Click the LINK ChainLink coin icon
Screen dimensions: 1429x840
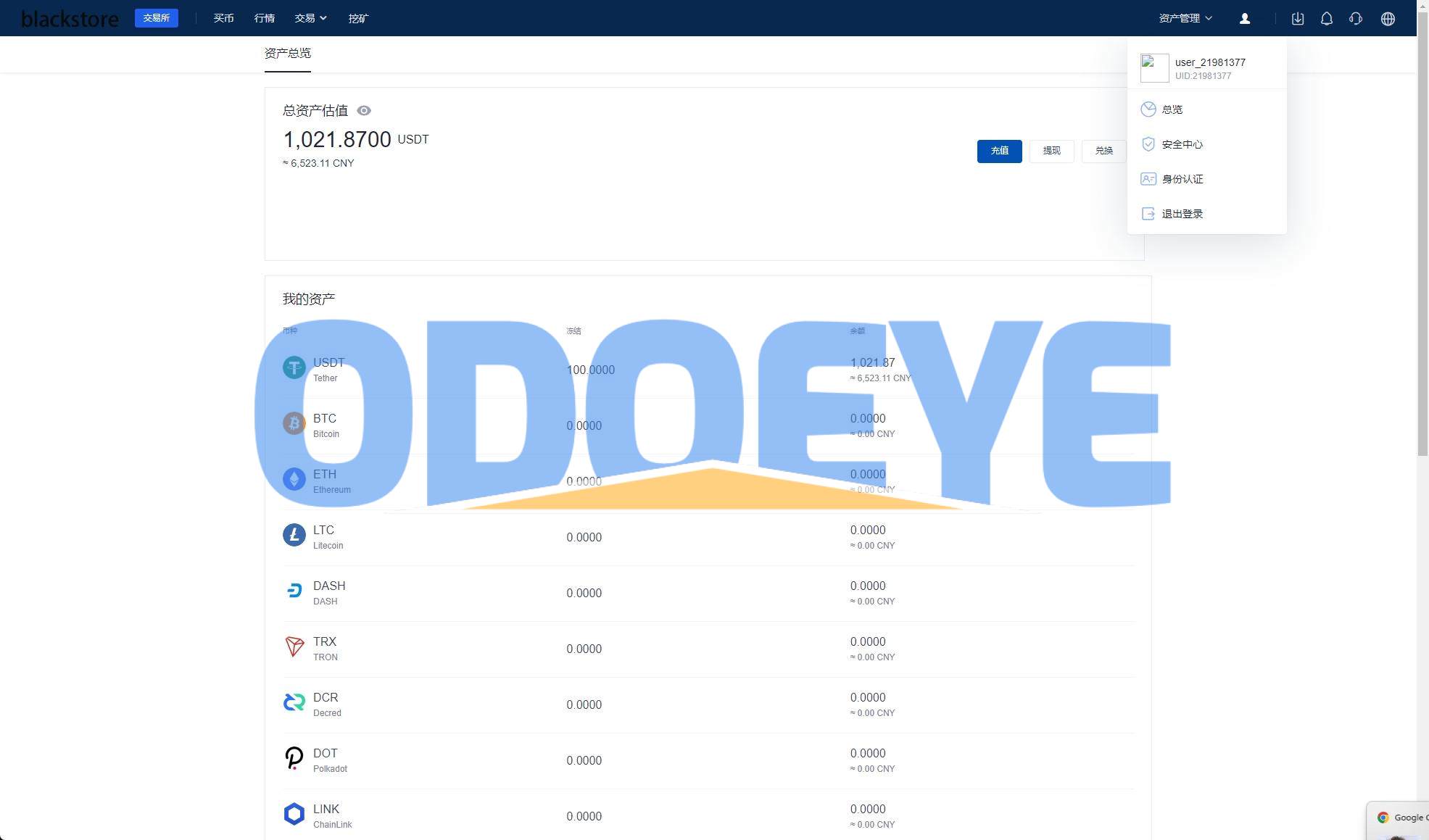click(294, 814)
